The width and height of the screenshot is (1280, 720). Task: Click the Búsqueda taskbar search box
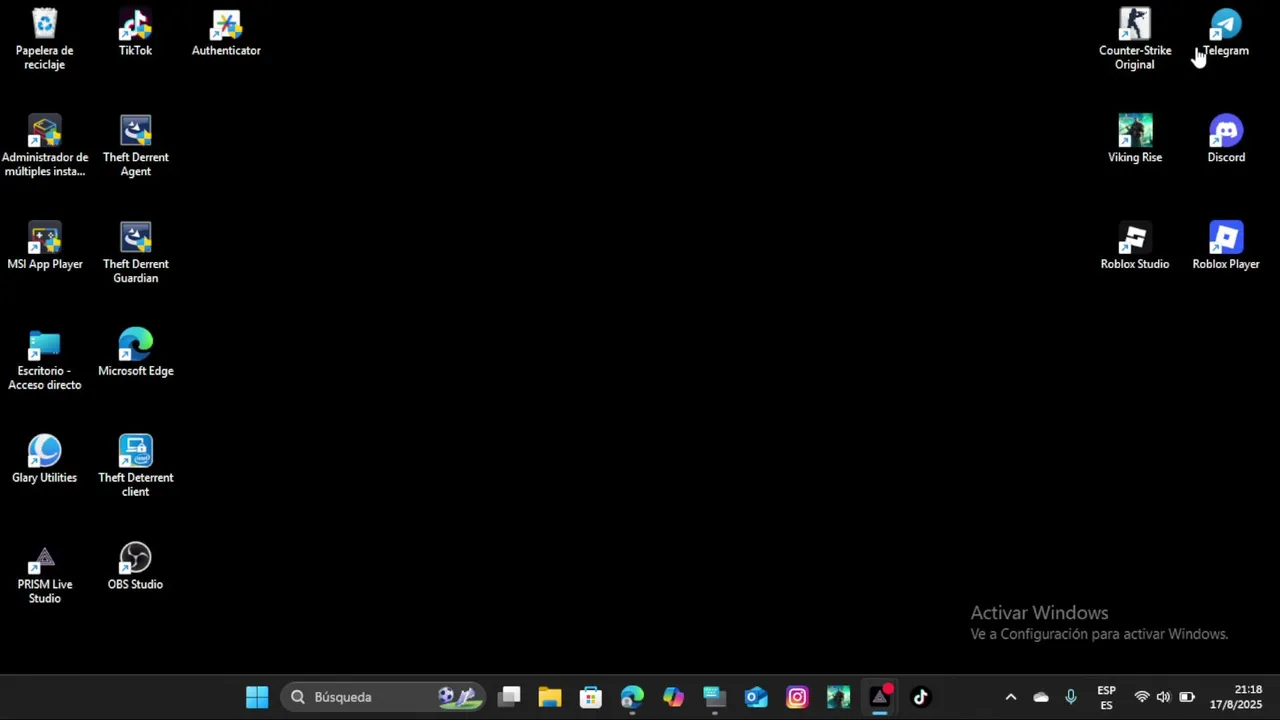click(383, 697)
